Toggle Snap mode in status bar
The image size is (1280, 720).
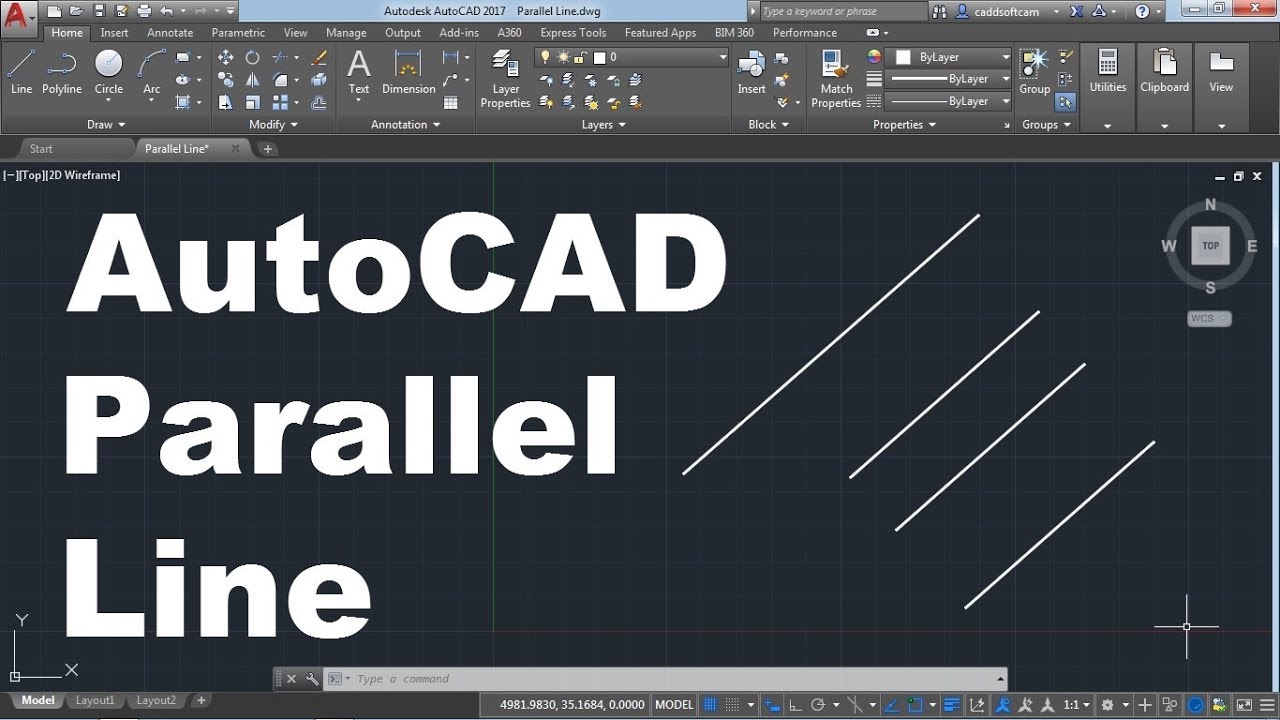pyautogui.click(x=732, y=704)
